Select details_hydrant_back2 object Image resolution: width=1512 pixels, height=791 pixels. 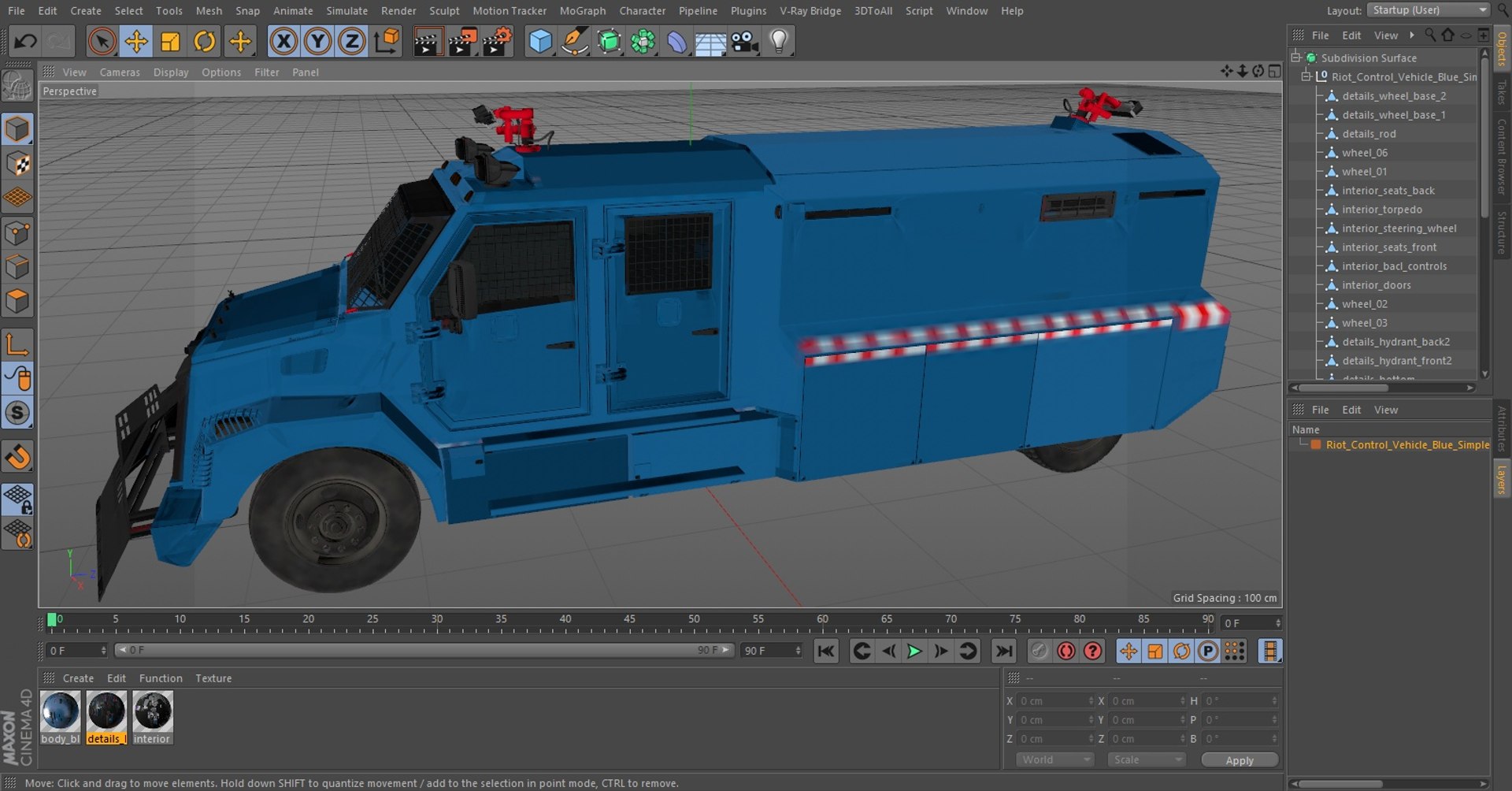click(1396, 342)
